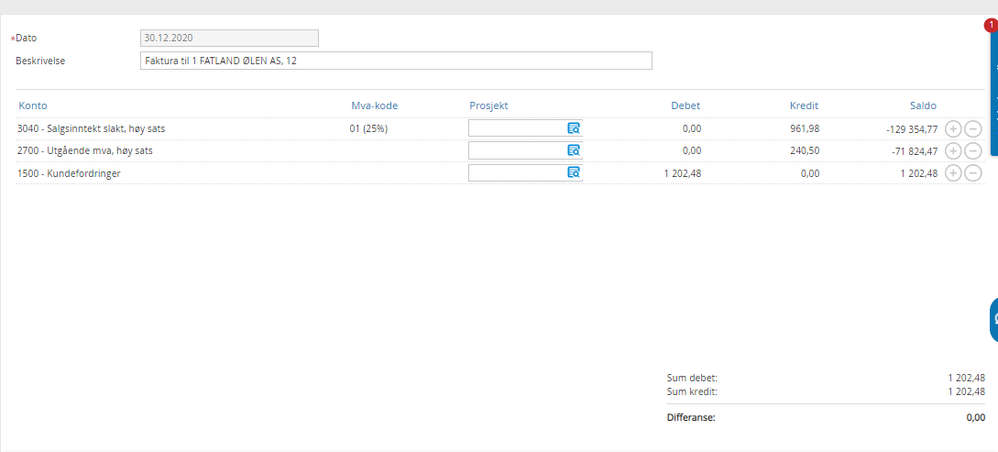
Task: Open project search in the 2700 row
Action: (x=573, y=150)
